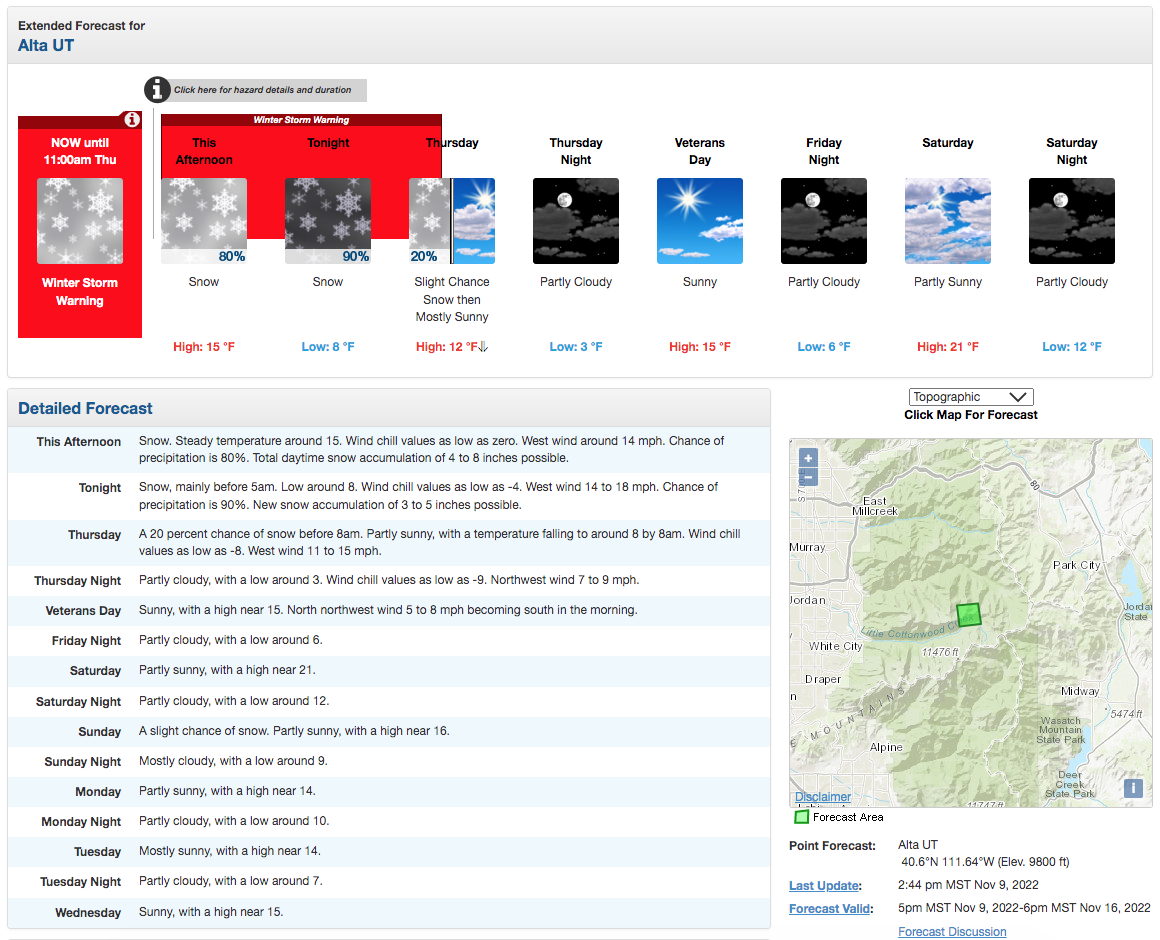This screenshot has width=1160, height=940.
Task: Click the 'Thursday Night' detailed forecast row label
Action: click(x=78, y=581)
